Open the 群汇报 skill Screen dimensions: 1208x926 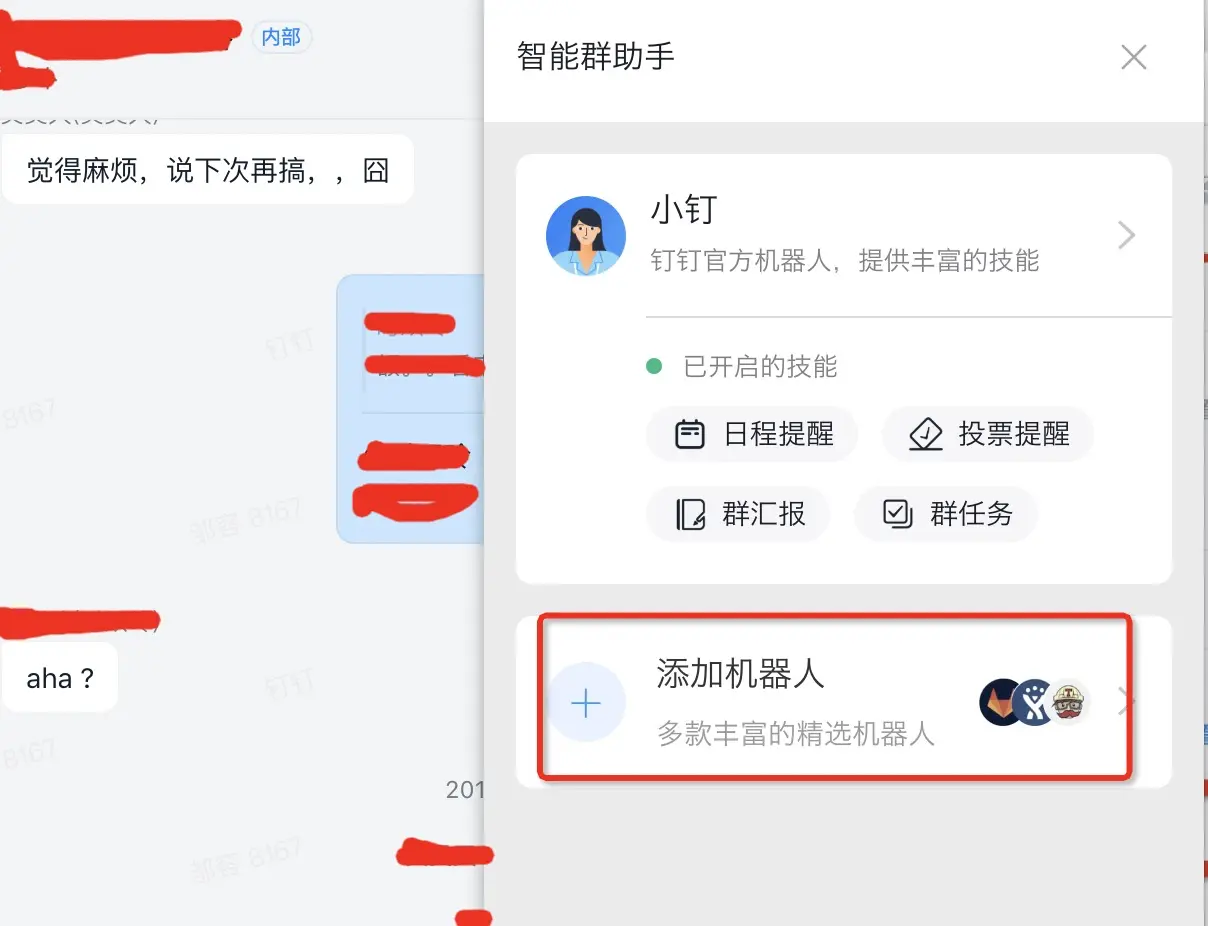pos(738,514)
